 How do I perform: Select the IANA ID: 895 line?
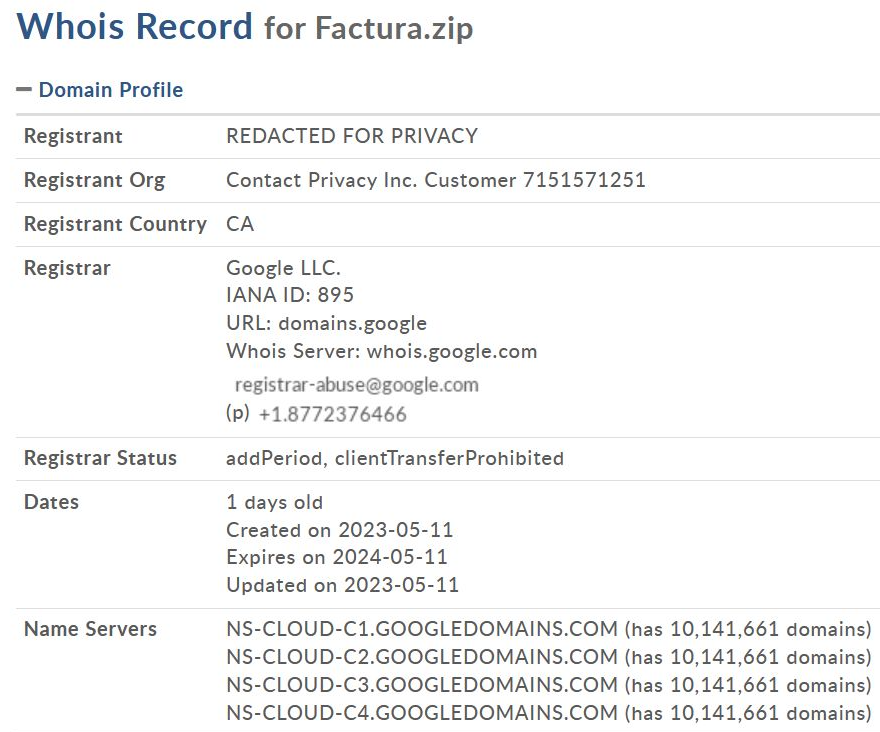tap(290, 295)
